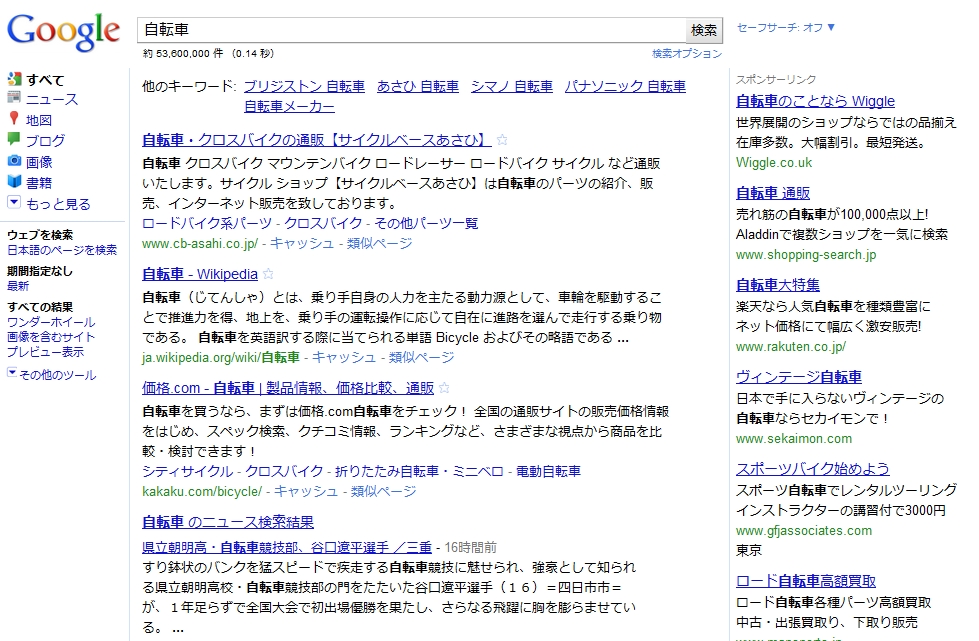Open news article 県立朝明高・自転車競技部
The height and width of the screenshot is (641, 979).
(287, 547)
